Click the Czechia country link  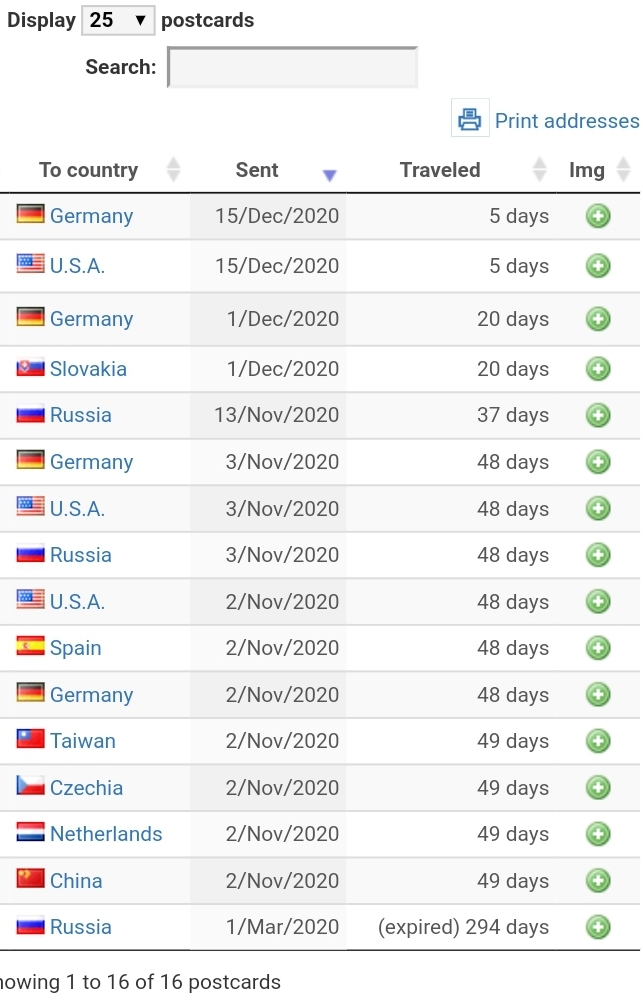pyautogui.click(x=86, y=787)
